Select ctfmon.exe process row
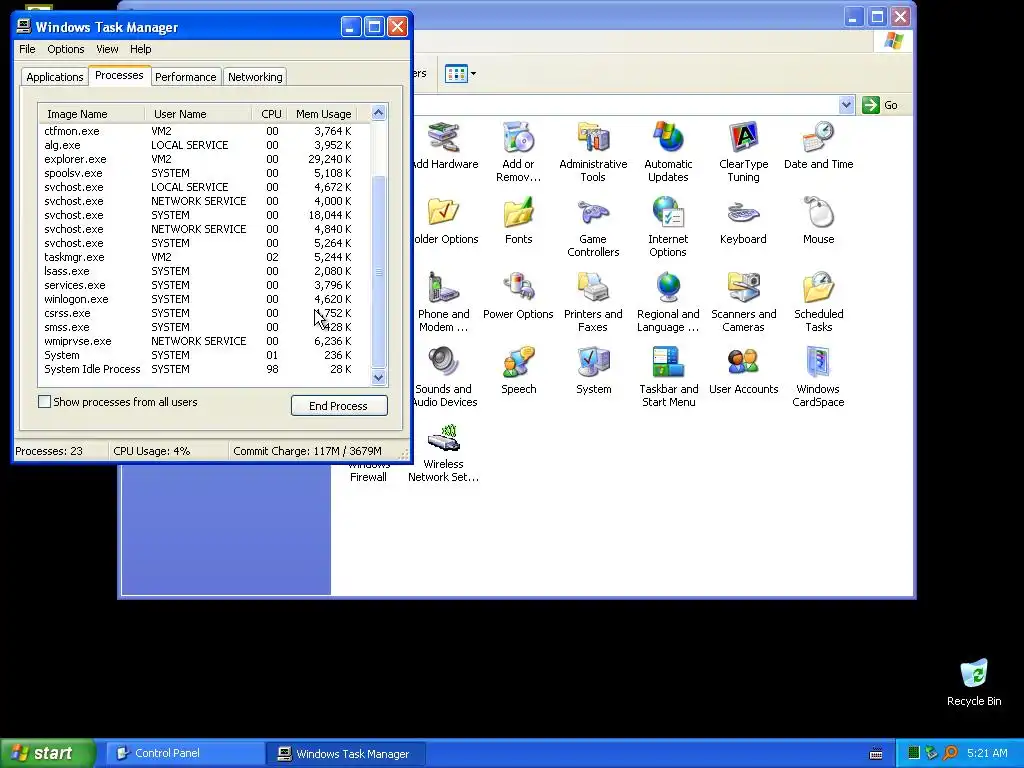 point(204,131)
